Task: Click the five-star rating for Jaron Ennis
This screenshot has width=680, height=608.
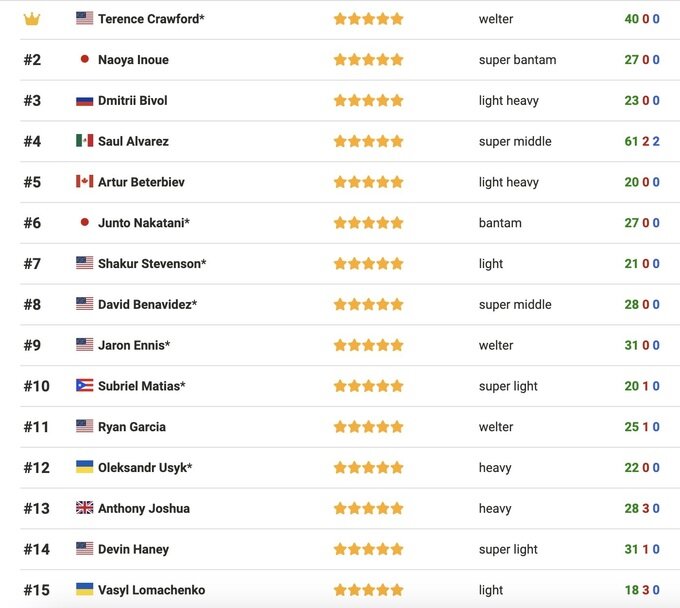Action: coord(369,345)
